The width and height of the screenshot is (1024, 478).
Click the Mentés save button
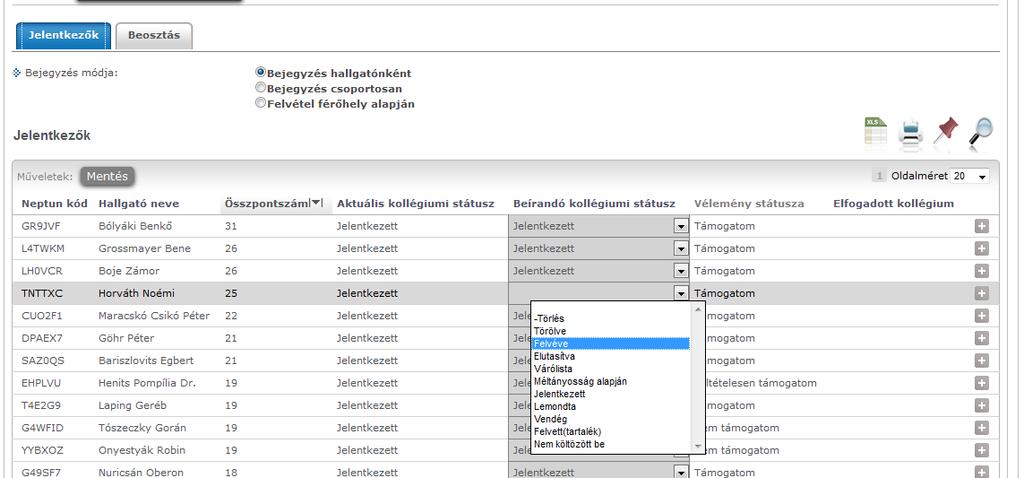click(x=107, y=176)
